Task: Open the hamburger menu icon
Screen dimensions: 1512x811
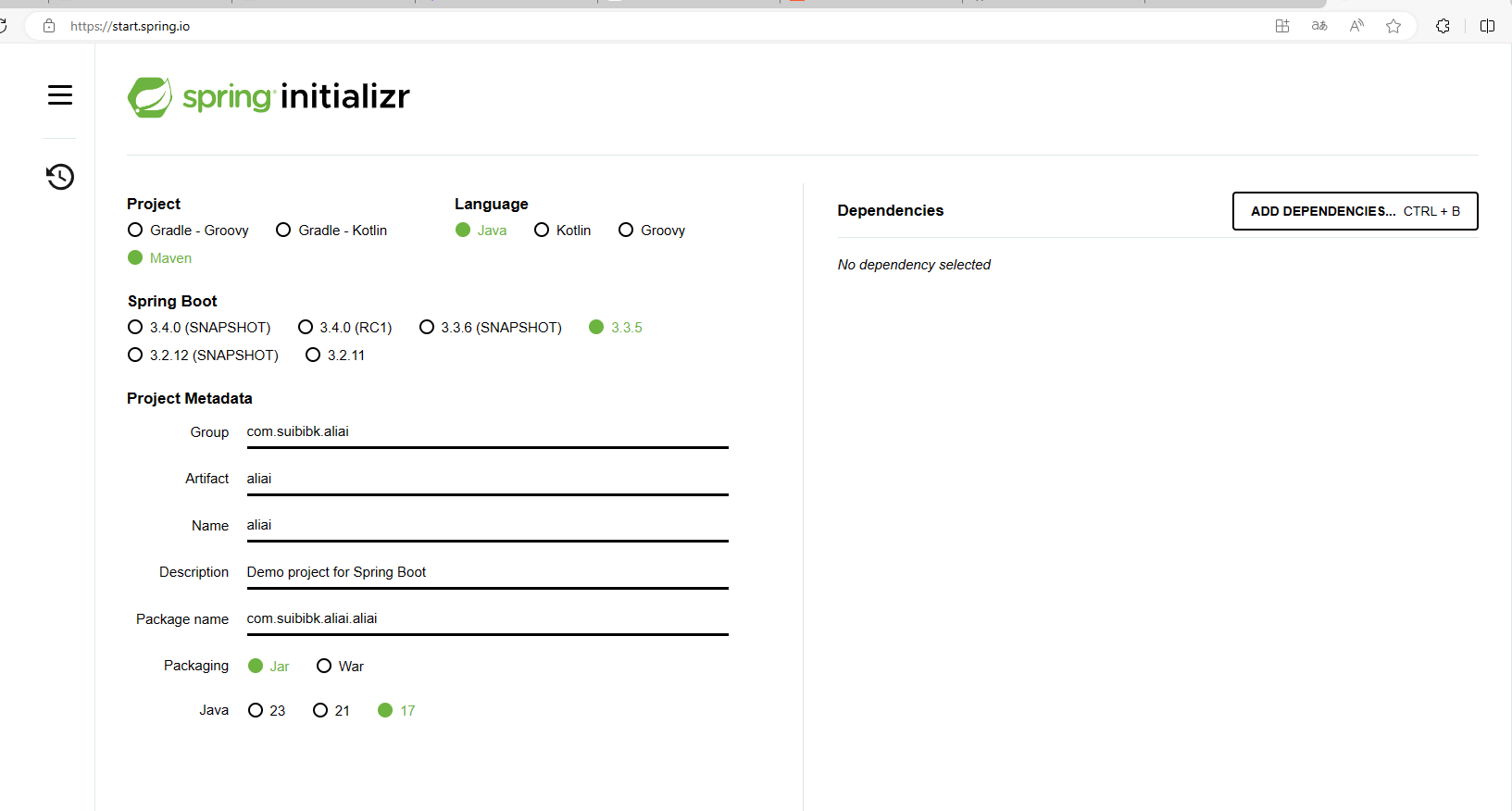Action: pos(60,95)
